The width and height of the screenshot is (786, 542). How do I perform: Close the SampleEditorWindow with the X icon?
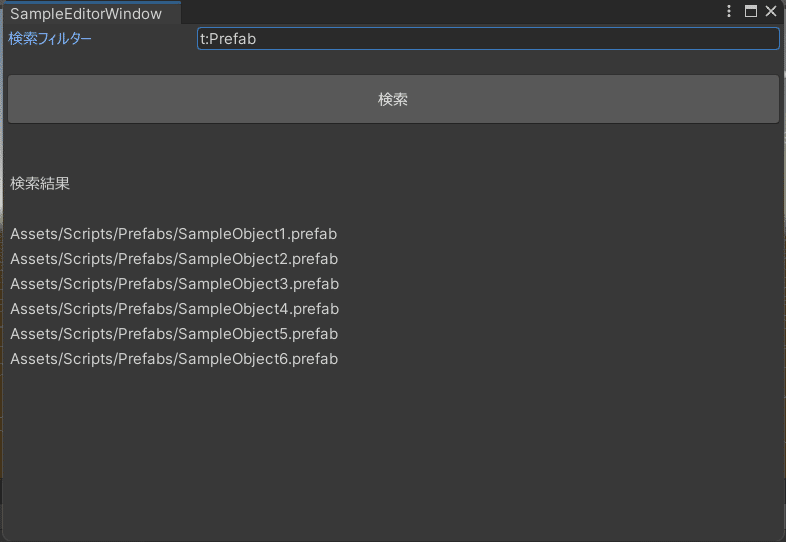(x=771, y=11)
